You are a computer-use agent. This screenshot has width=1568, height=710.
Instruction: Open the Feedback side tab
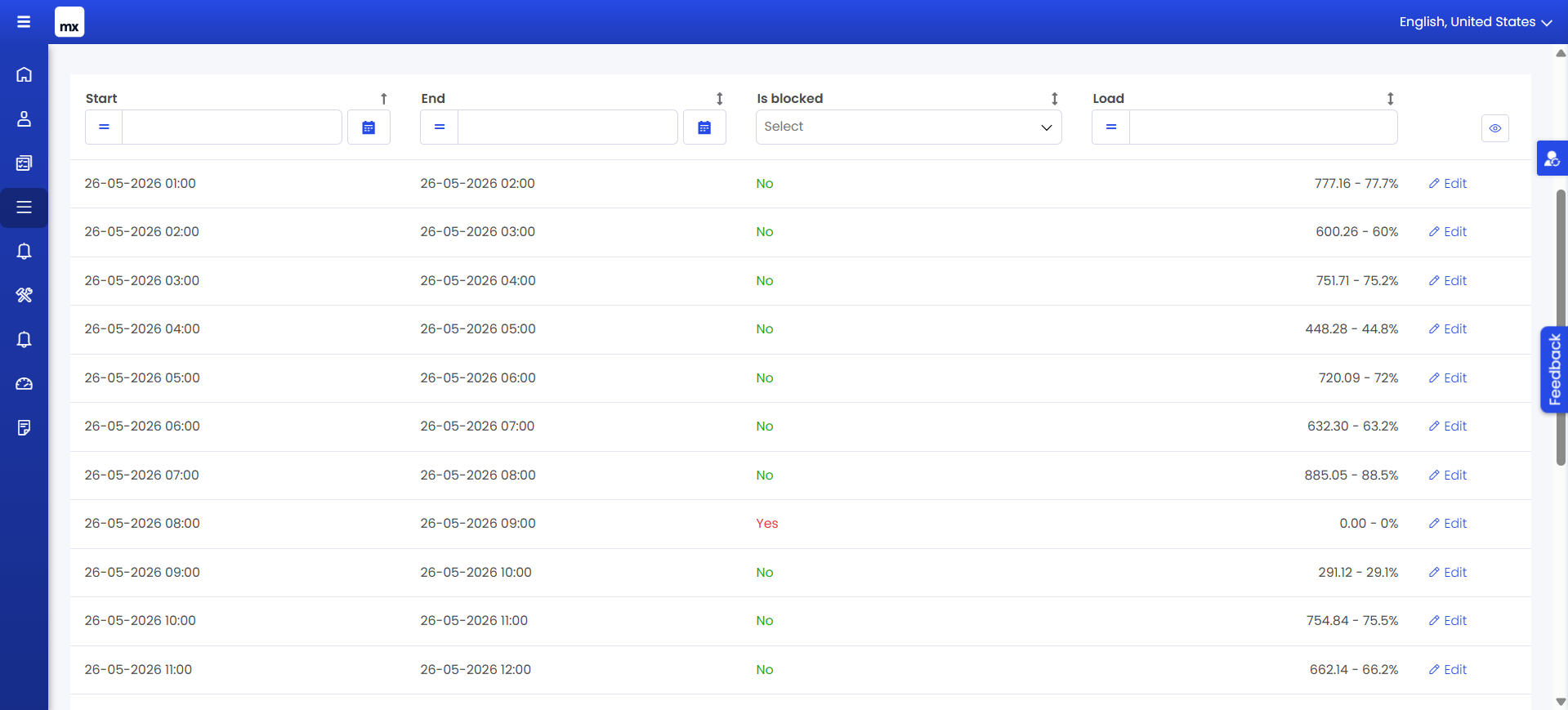[1554, 369]
